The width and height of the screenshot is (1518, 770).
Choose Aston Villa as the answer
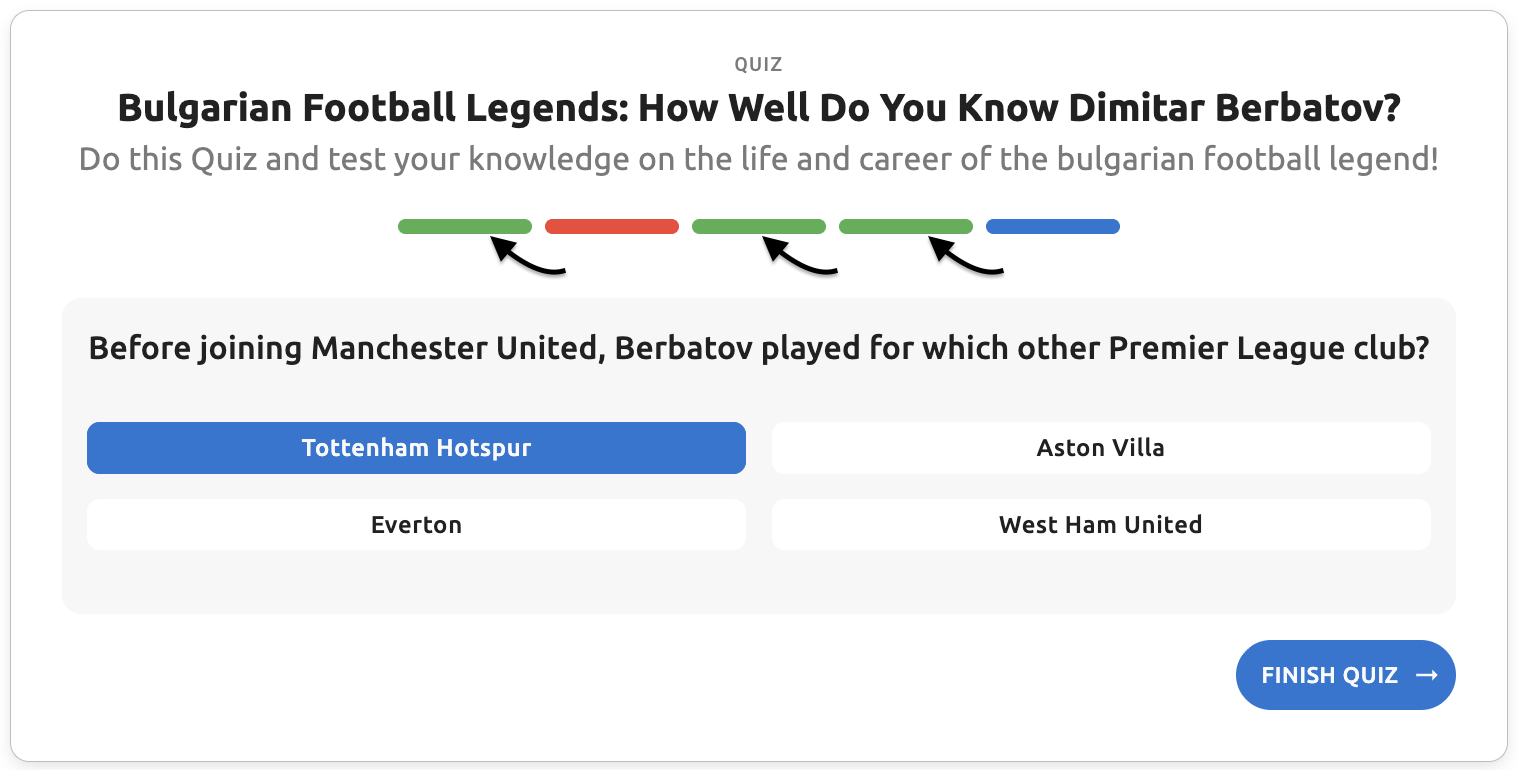pyautogui.click(x=1101, y=448)
